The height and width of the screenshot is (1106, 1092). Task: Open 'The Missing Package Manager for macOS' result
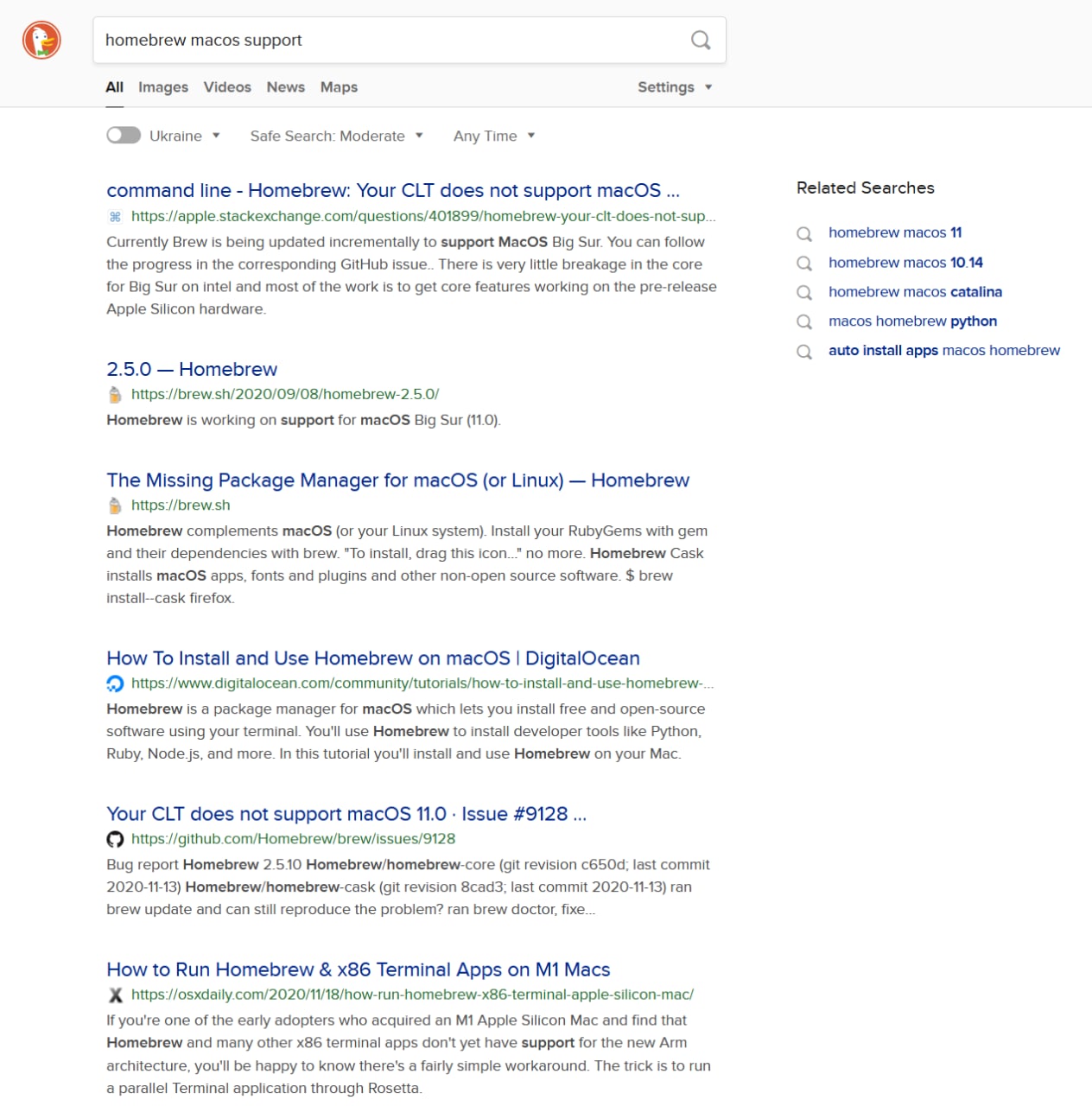click(398, 480)
